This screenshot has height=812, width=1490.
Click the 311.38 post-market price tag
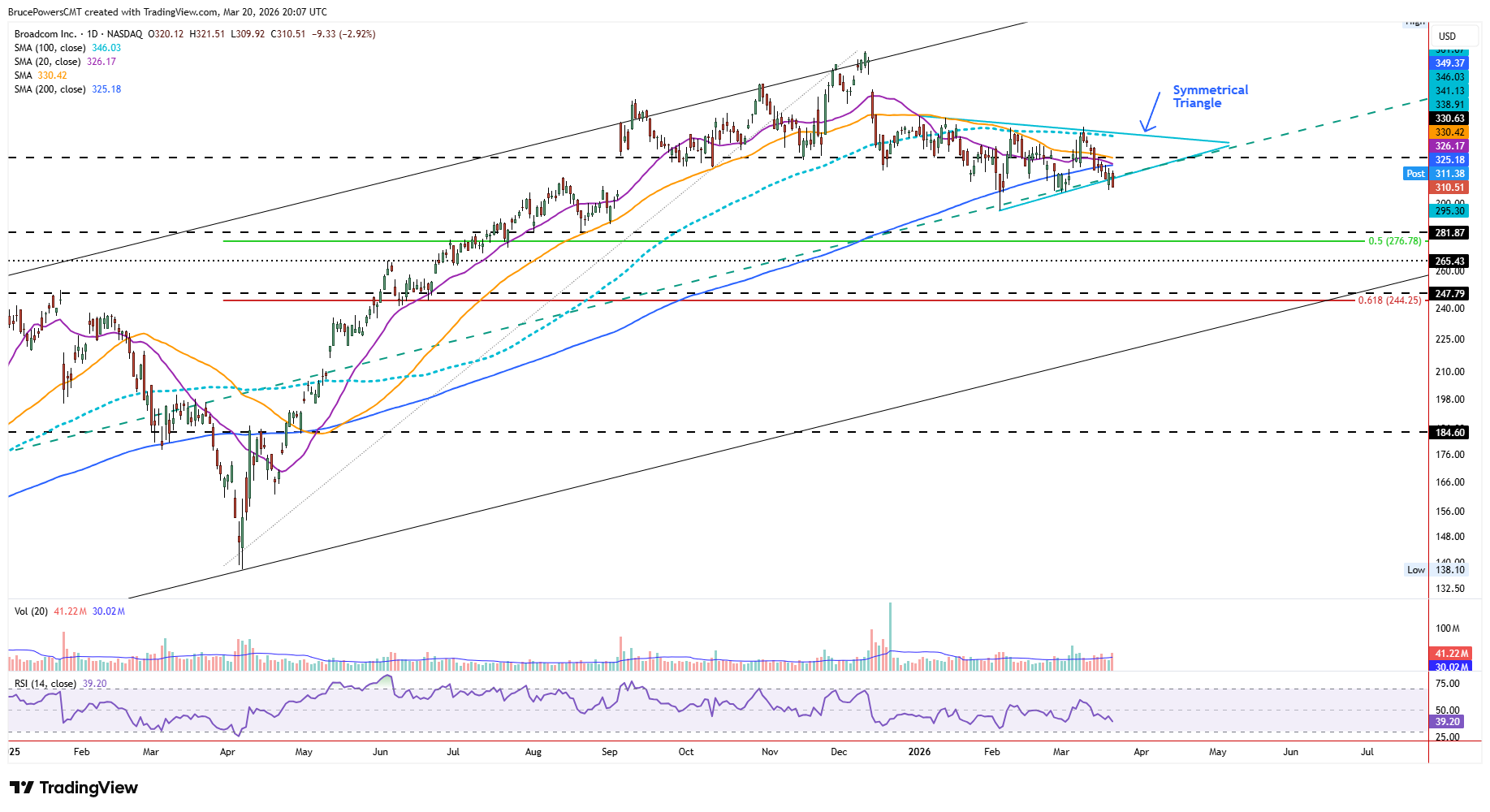point(1450,174)
